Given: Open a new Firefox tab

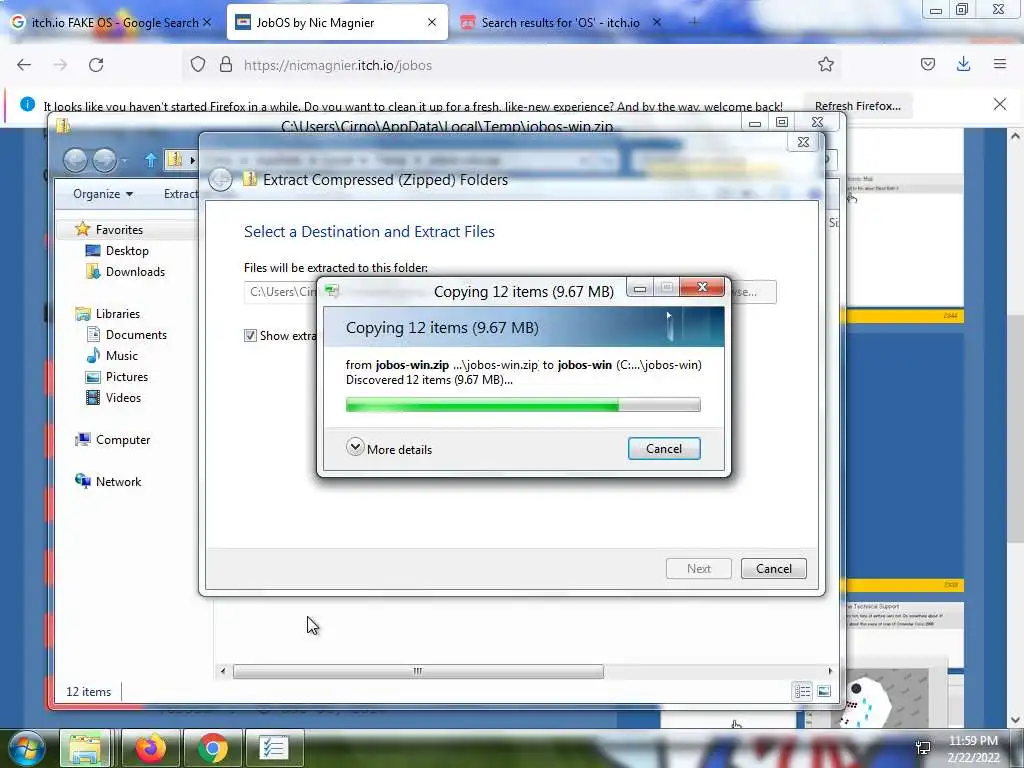Looking at the screenshot, I should coord(694,22).
